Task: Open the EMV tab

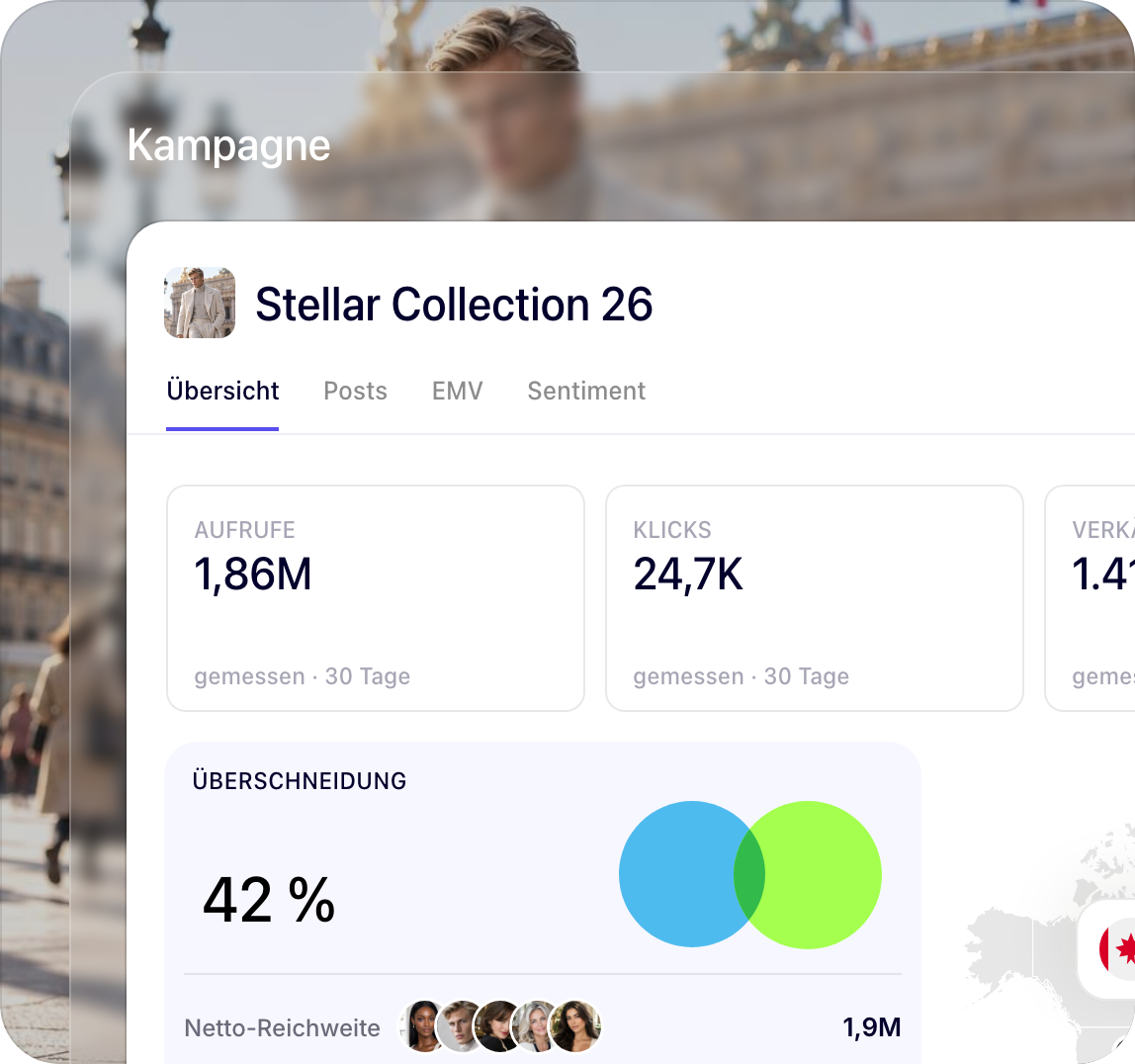Action: (x=457, y=391)
